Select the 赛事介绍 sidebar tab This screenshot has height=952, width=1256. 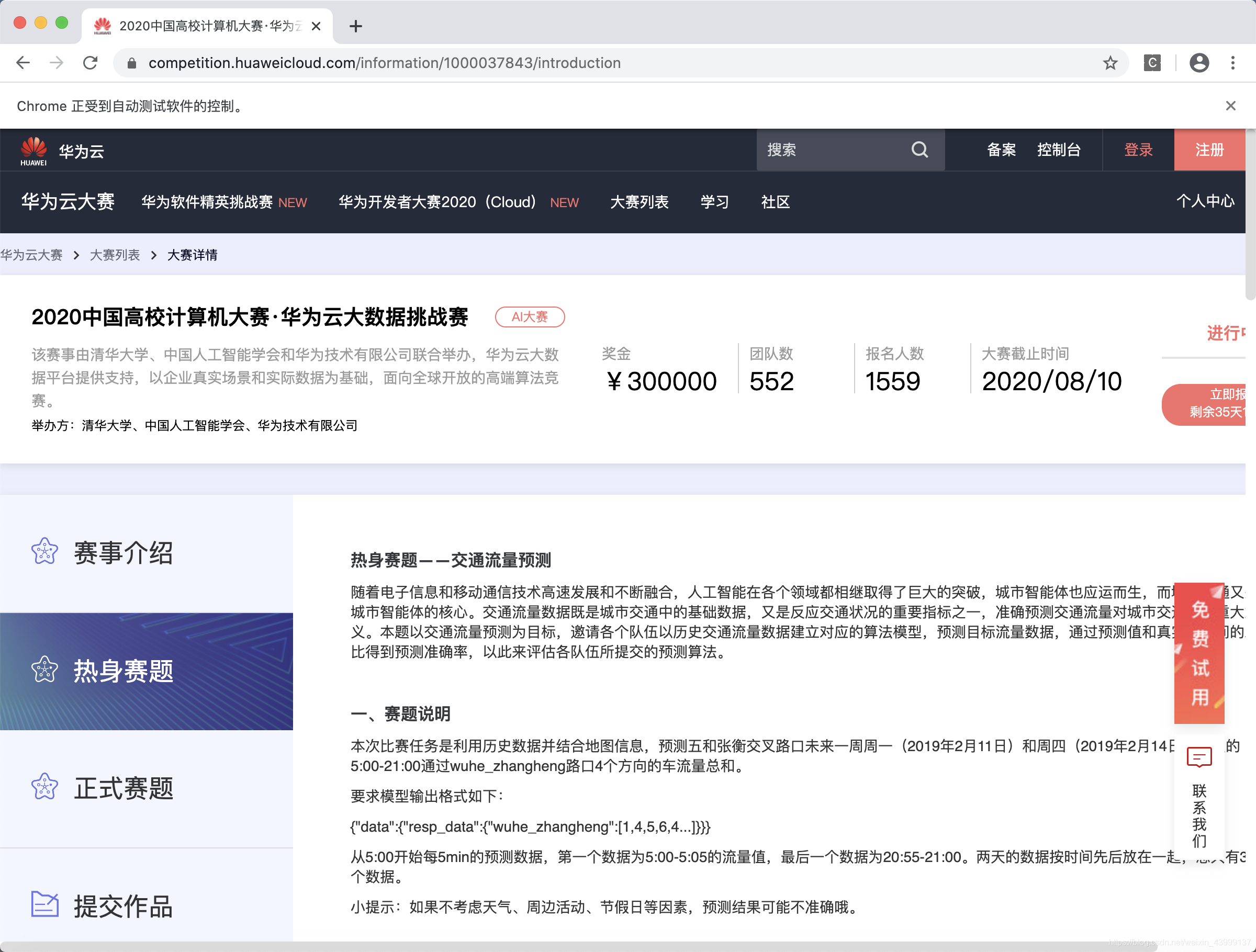pyautogui.click(x=147, y=552)
